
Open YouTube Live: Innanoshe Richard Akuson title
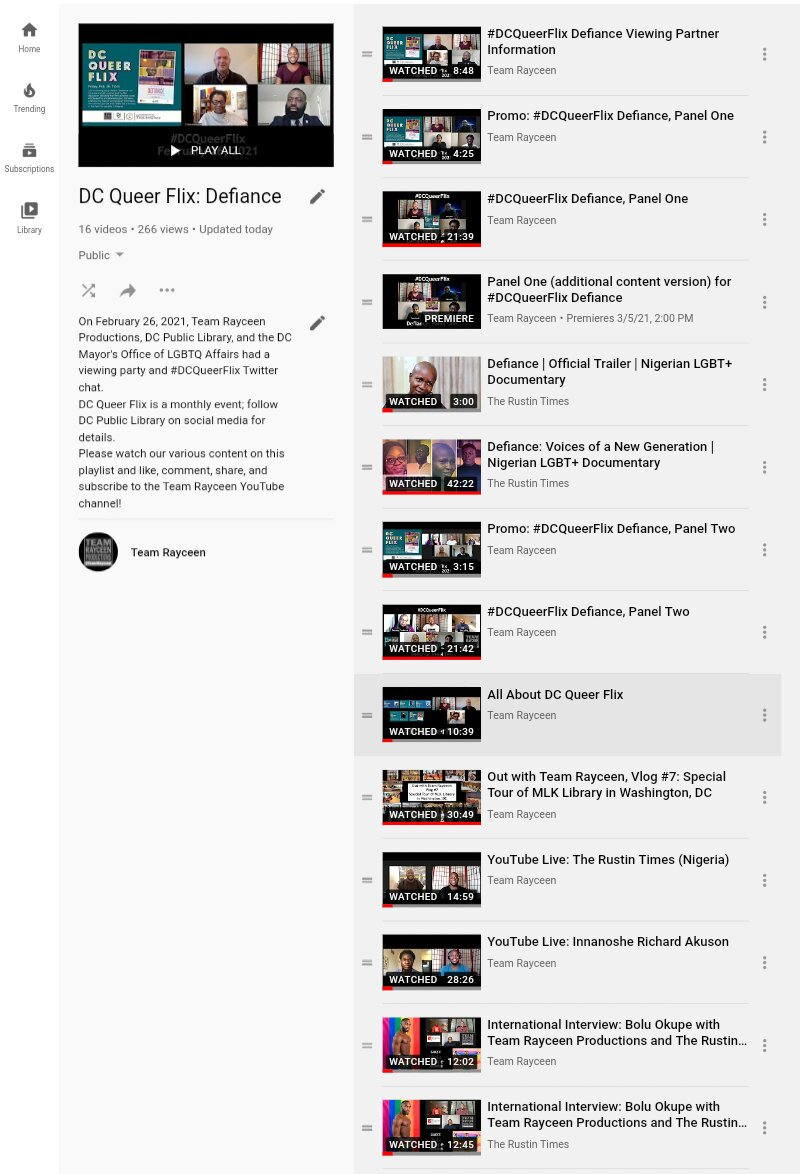point(607,942)
